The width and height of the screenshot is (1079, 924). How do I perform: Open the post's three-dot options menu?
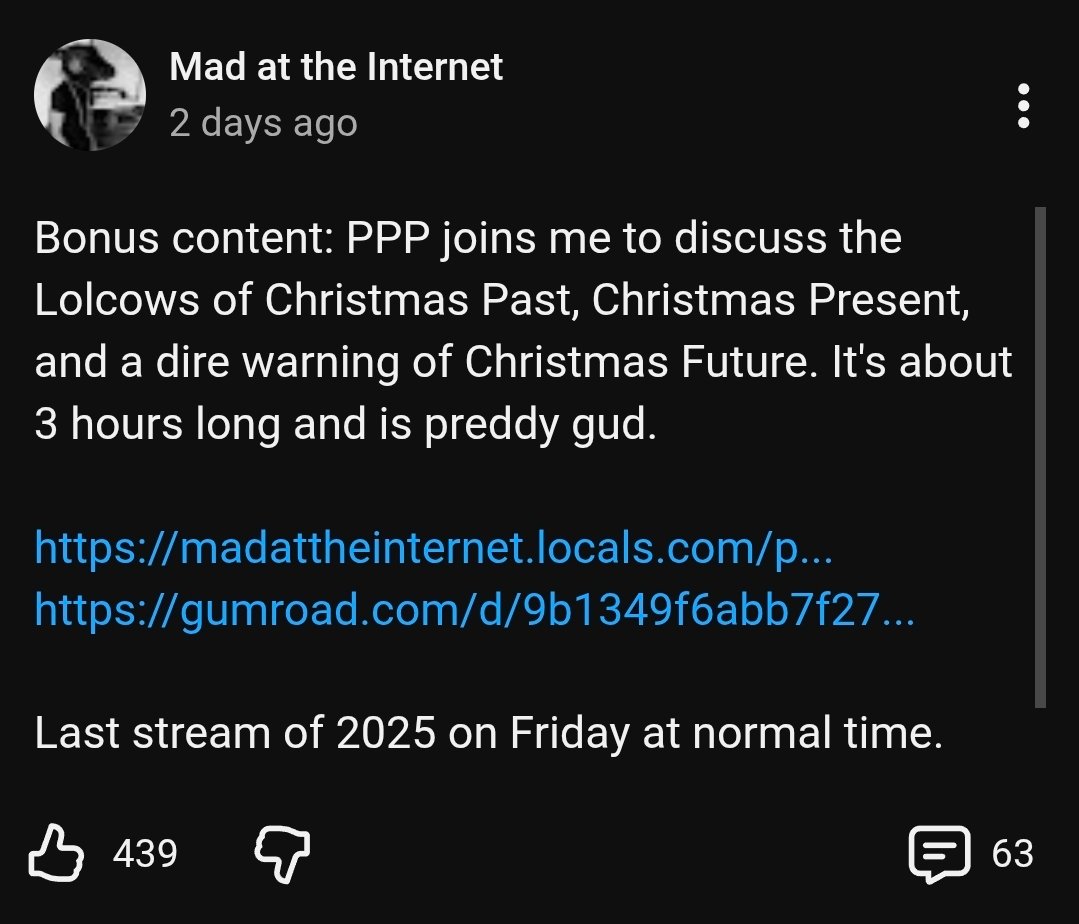(x=1022, y=106)
